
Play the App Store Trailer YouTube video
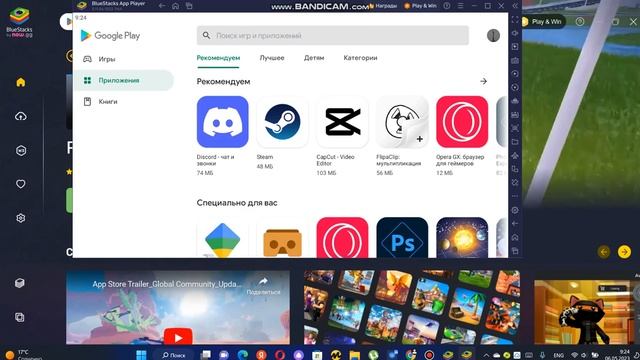(x=178, y=337)
